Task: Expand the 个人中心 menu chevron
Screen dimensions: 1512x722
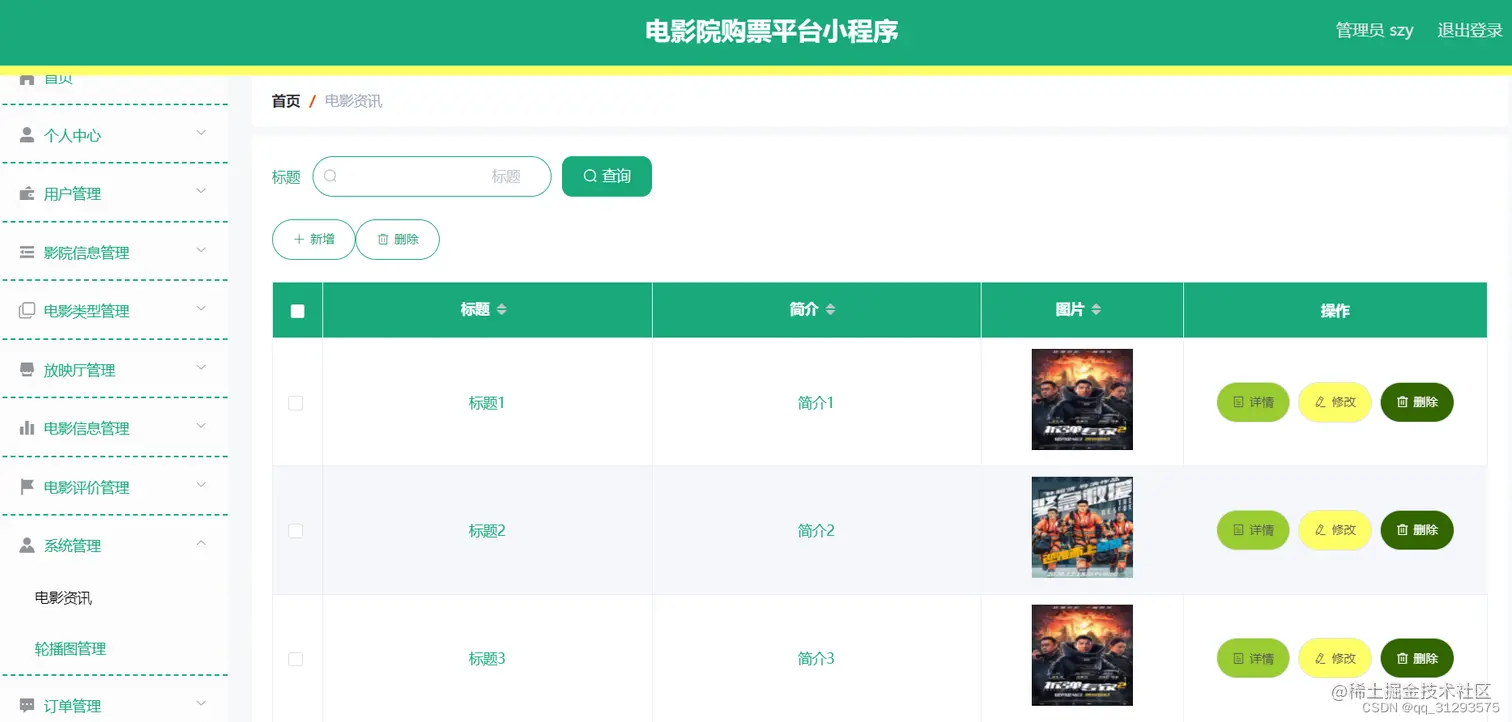Action: click(201, 133)
